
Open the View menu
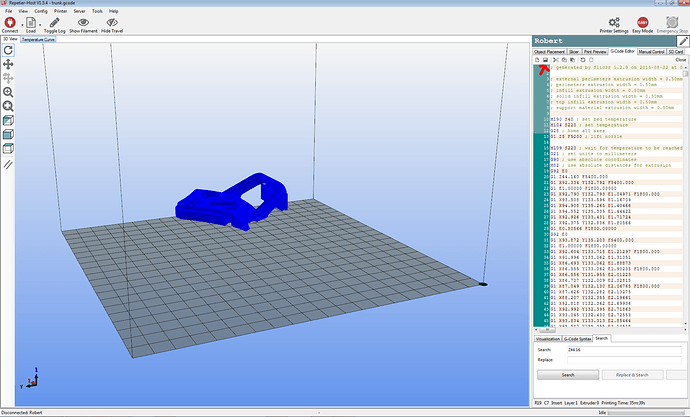tap(23, 11)
